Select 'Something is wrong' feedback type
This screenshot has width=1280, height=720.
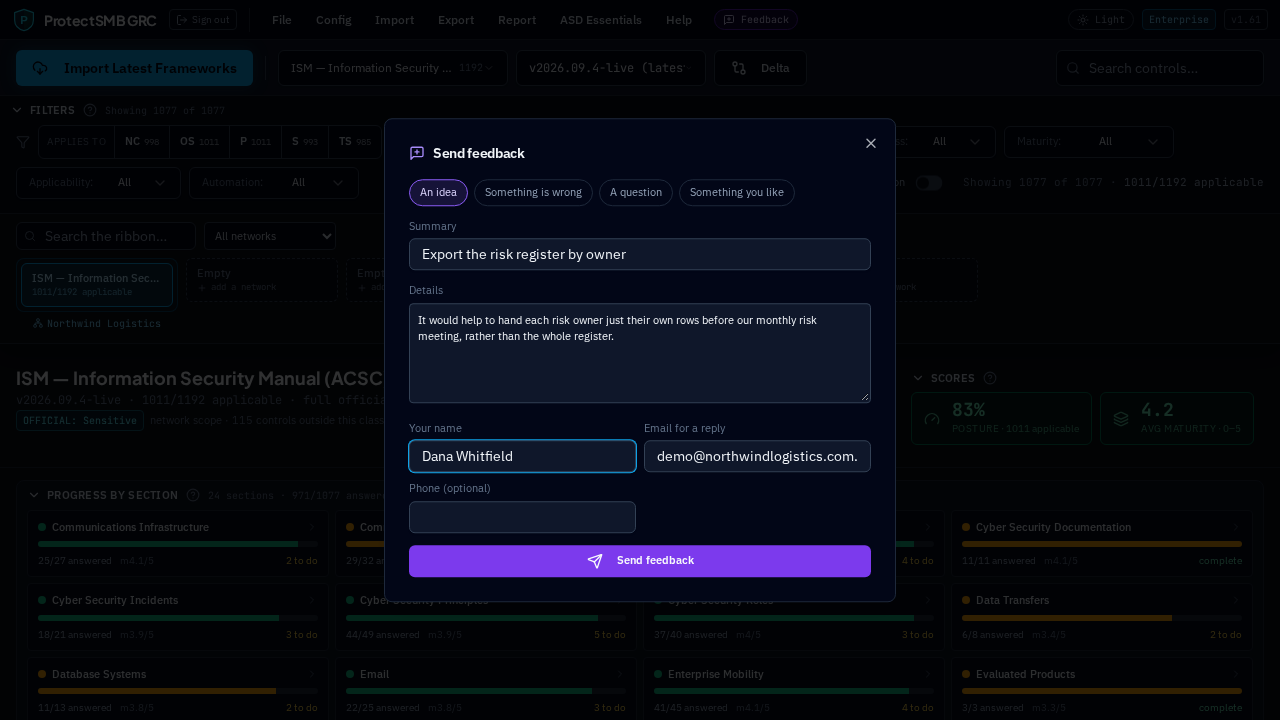point(533,192)
